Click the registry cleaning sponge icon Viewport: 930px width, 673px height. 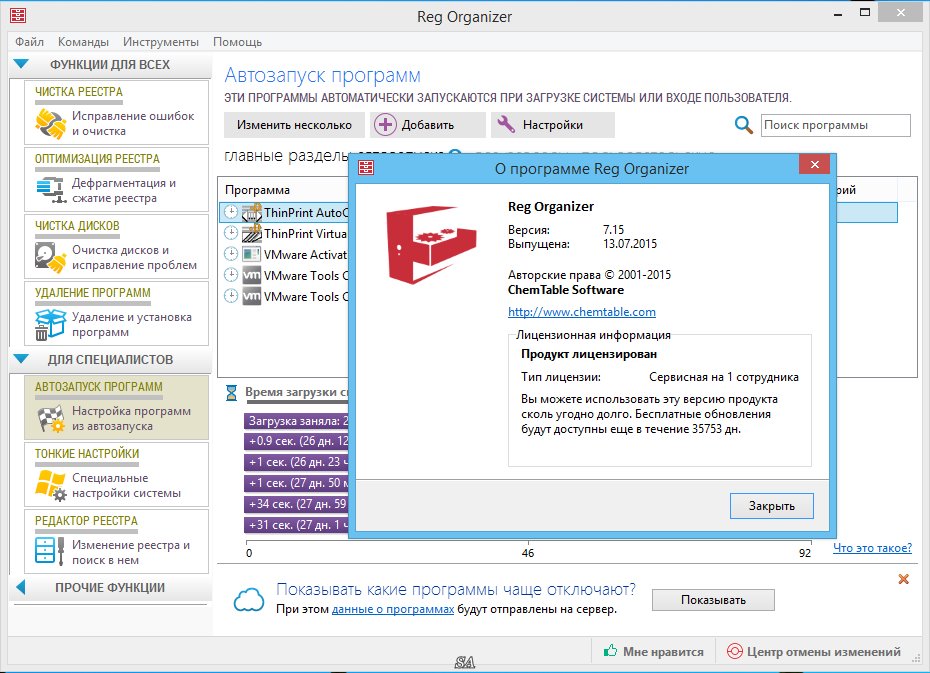point(50,123)
